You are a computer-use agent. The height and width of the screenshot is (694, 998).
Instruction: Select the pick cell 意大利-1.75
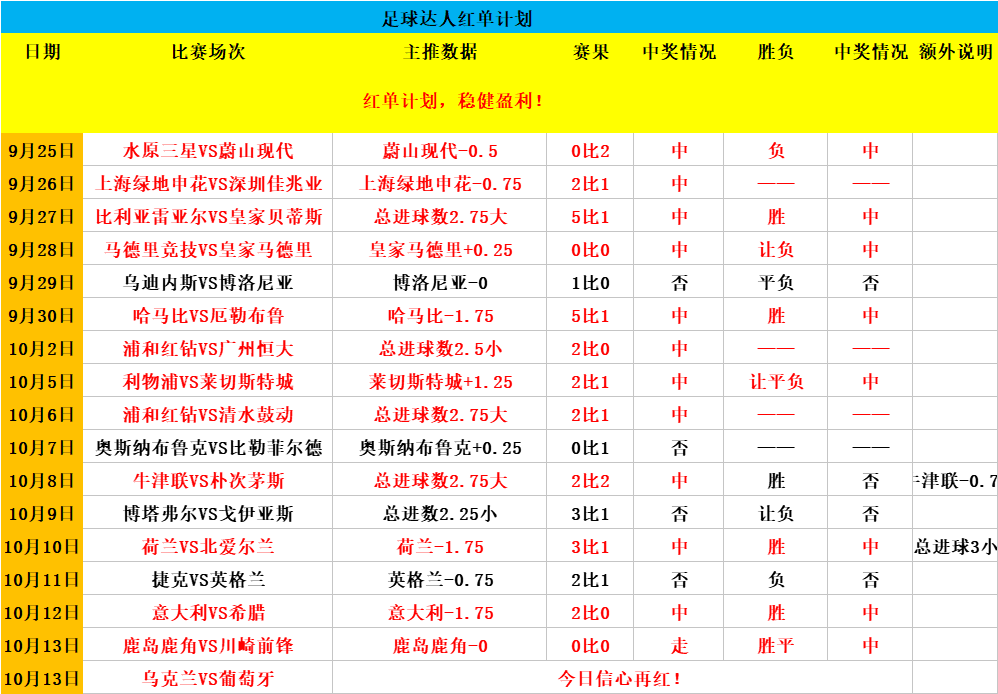pos(440,613)
